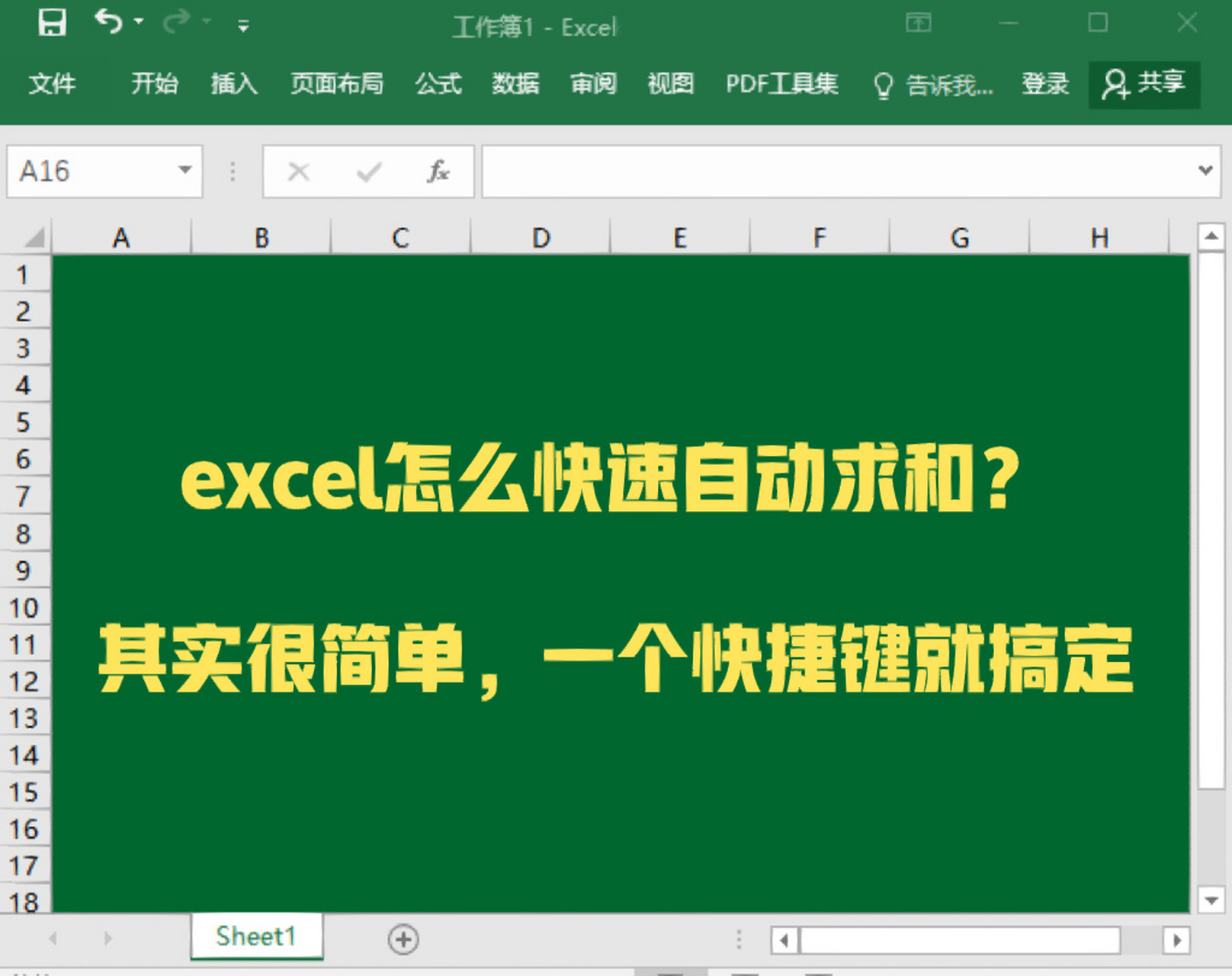Switch to the 开始 ribbon tab

pos(155,83)
